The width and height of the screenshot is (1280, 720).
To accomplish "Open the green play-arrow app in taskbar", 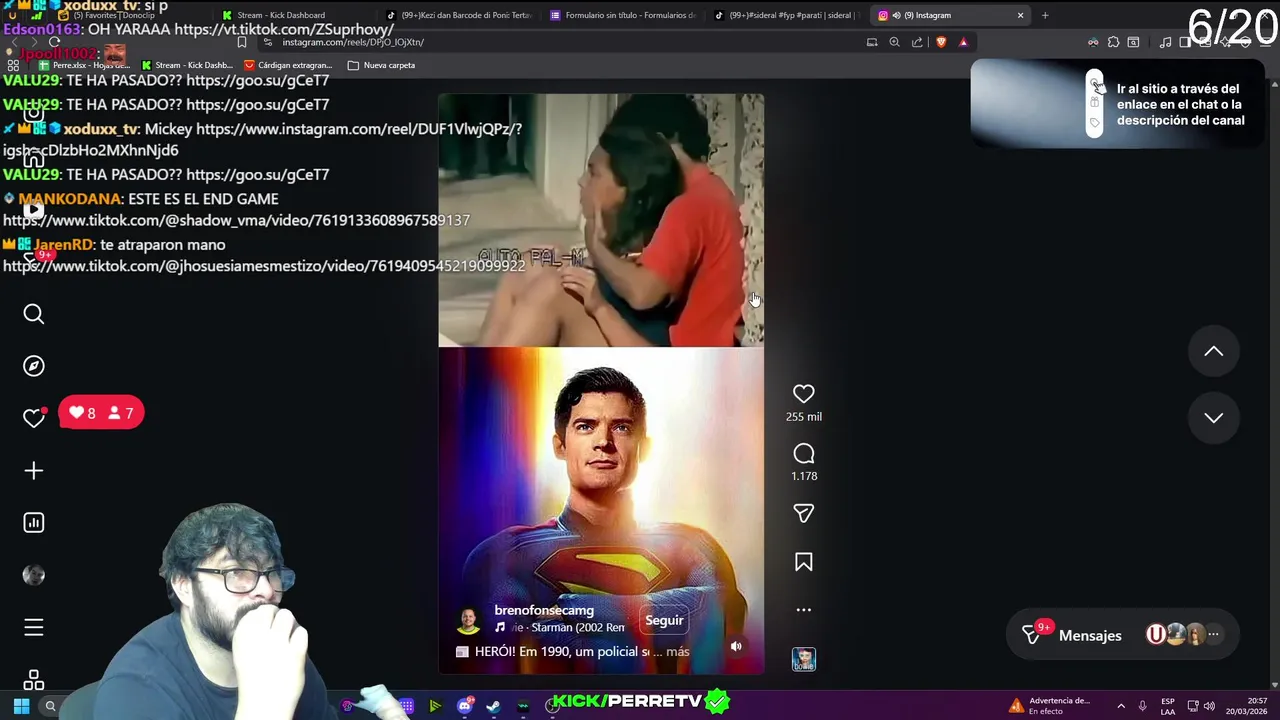I will pyautogui.click(x=435, y=706).
